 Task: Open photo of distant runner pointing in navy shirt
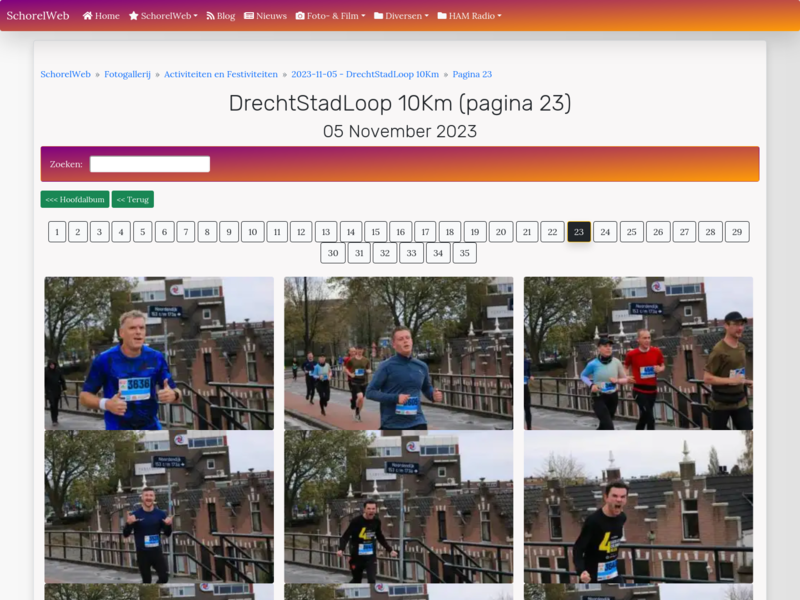pyautogui.click(x=159, y=507)
